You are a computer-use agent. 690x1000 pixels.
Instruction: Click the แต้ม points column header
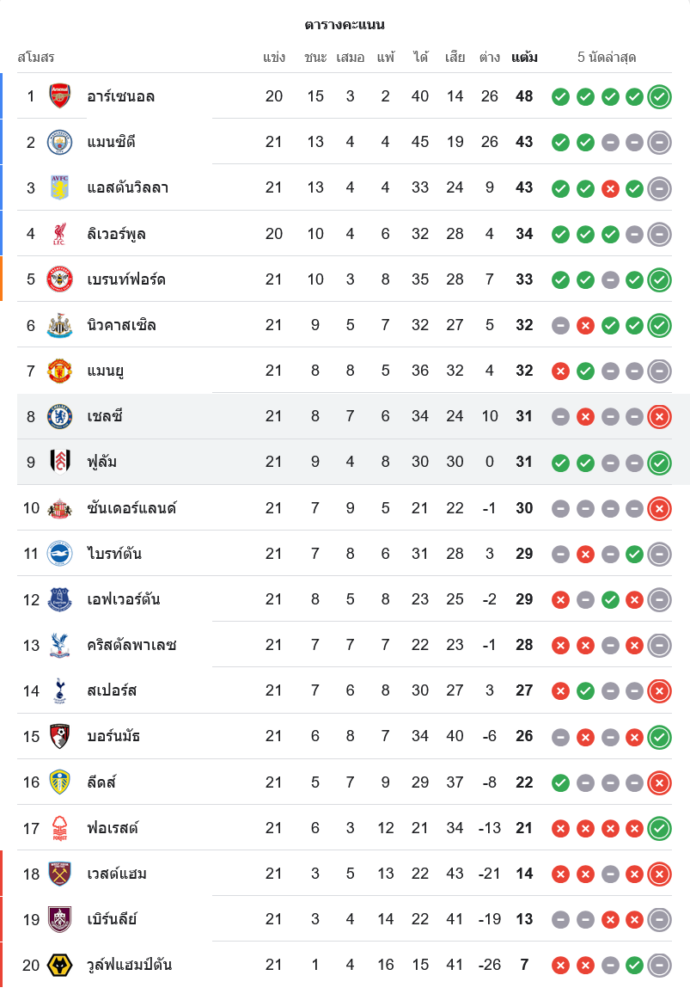coord(524,57)
